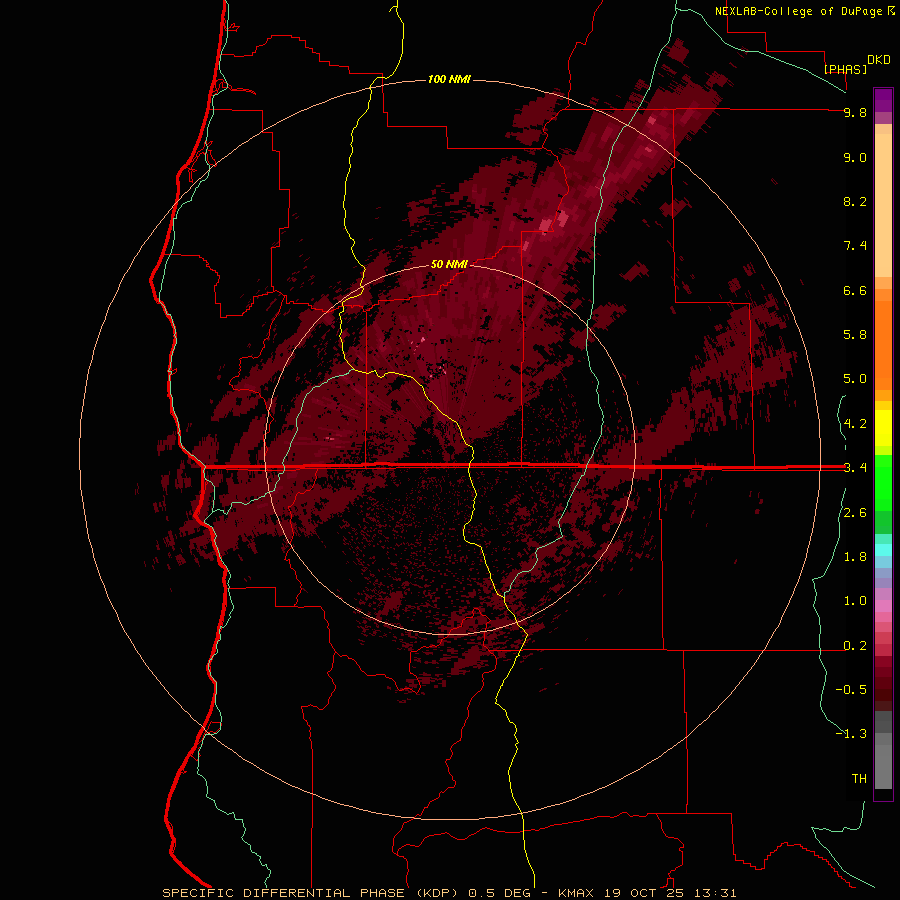The height and width of the screenshot is (900, 900).
Task: Click the 3.4 scale value
Action: 855,468
